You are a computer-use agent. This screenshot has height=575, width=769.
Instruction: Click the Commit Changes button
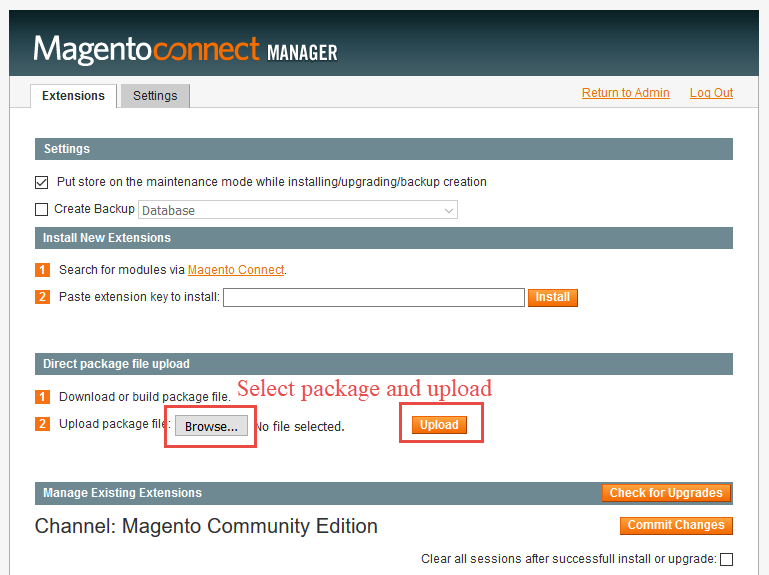pos(676,525)
